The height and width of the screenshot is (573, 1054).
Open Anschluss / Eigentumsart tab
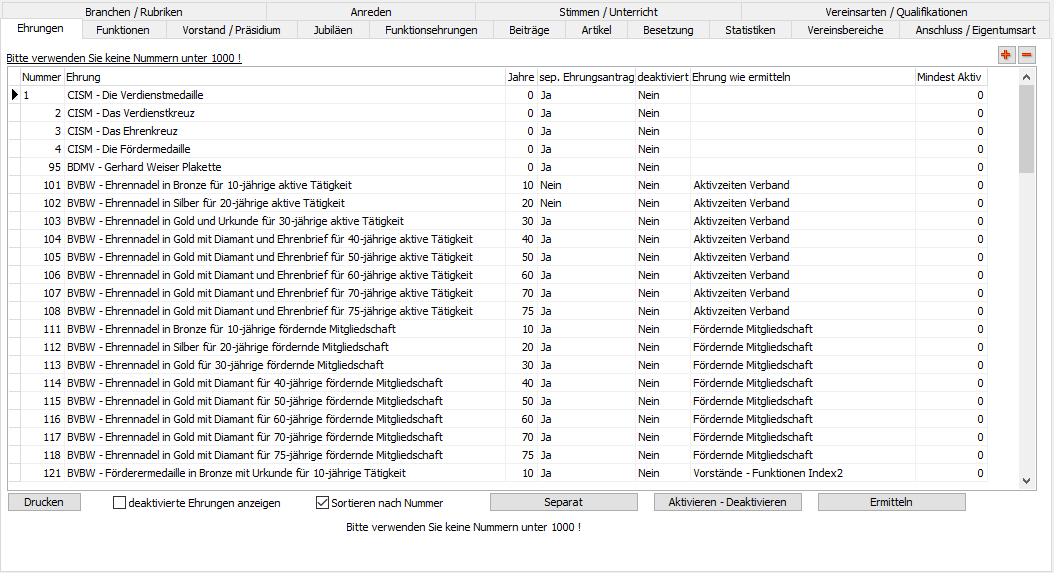(x=975, y=30)
